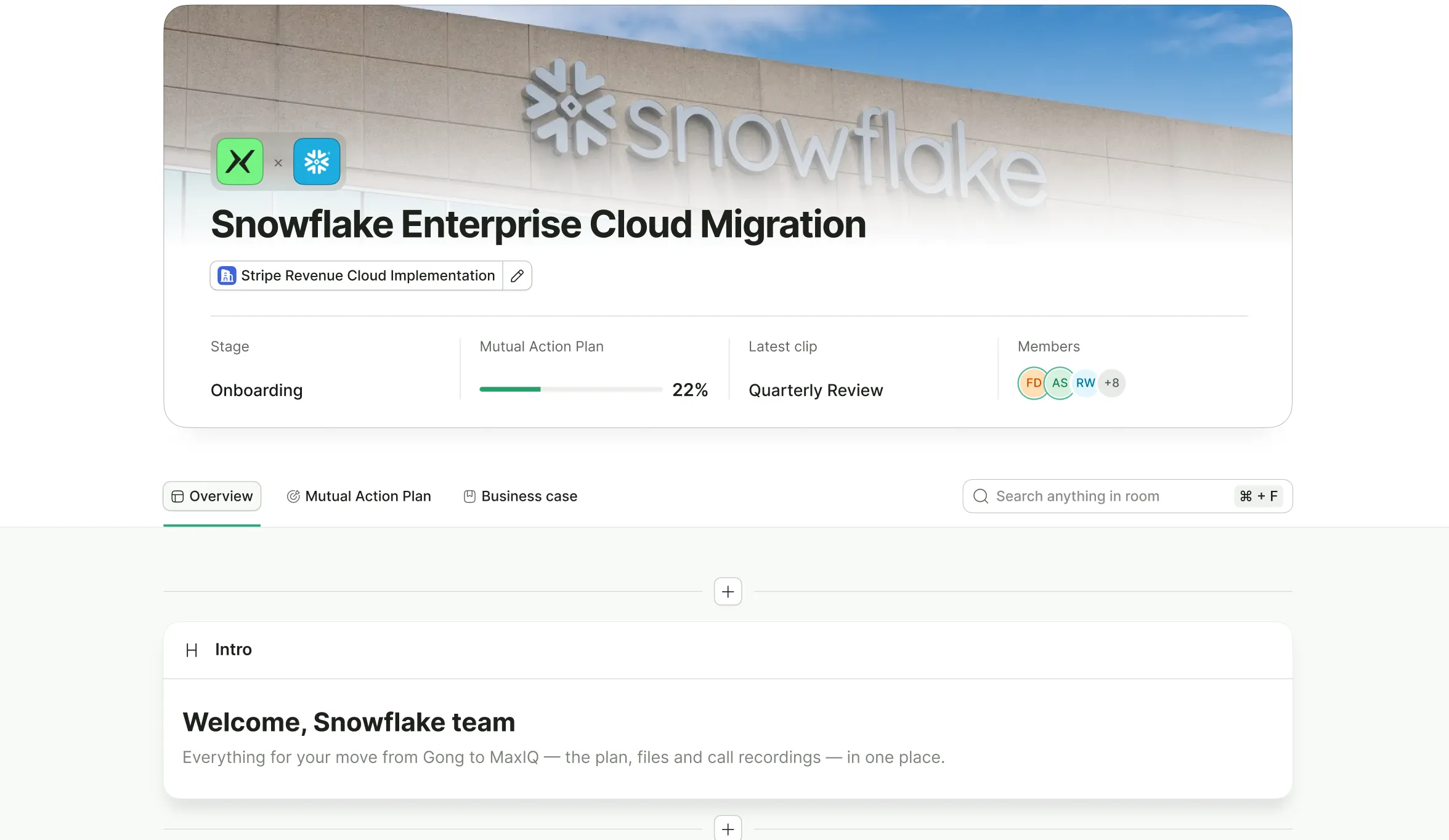Click the search magnifier icon

click(x=981, y=496)
